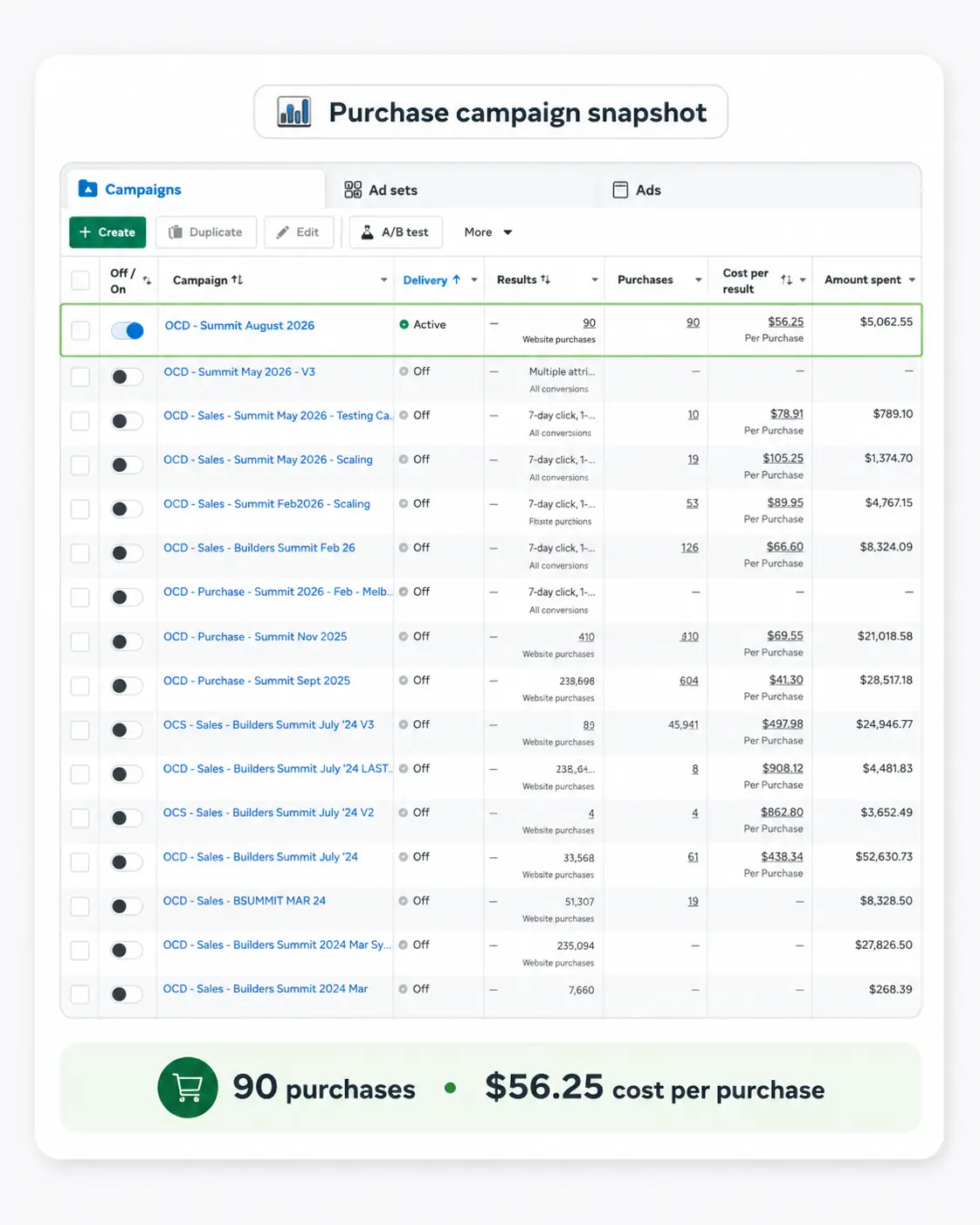
Task: Expand the Cost per result dropdown arrow
Action: pos(803,280)
